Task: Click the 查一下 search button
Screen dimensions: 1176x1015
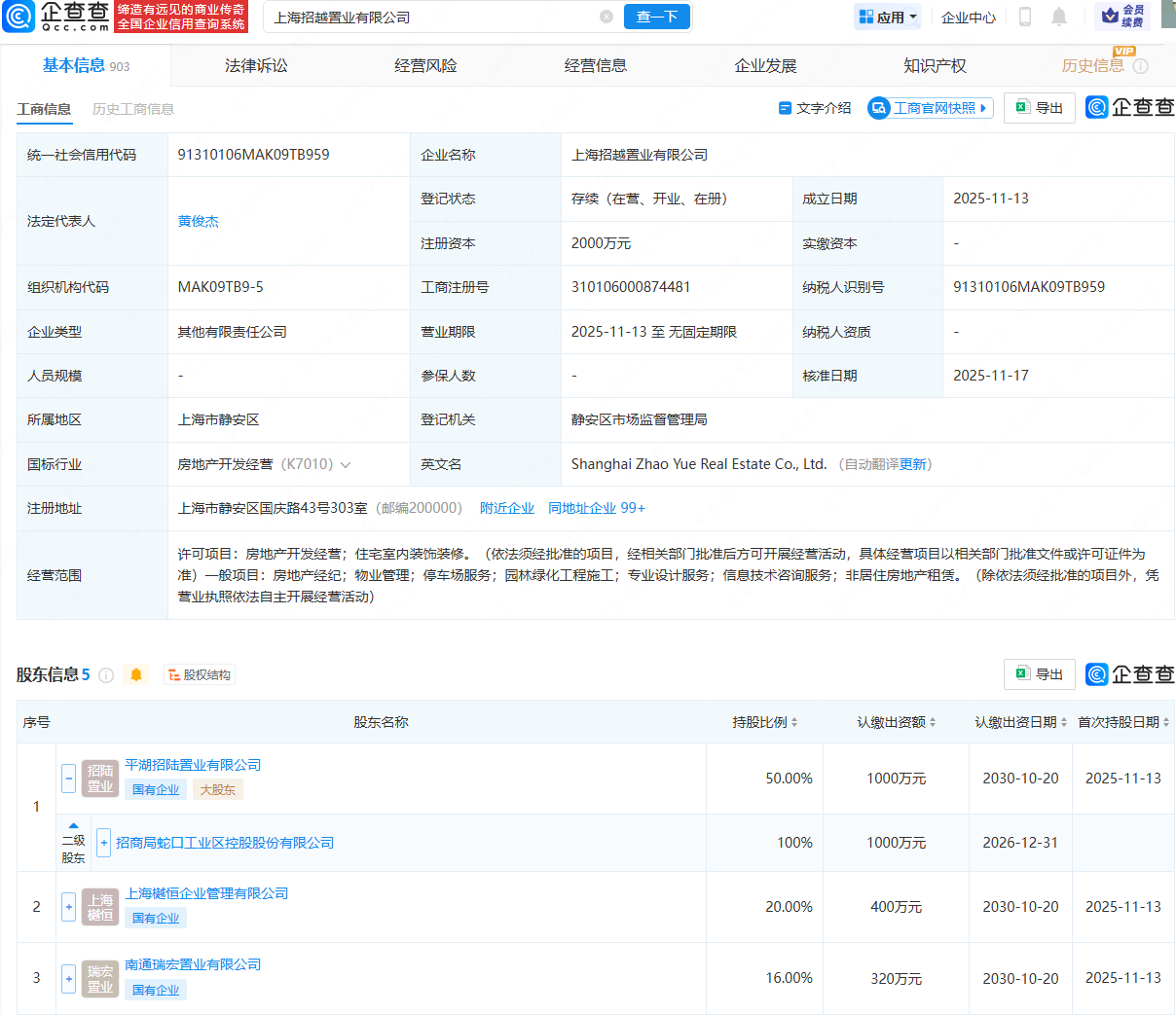Action: pos(656,17)
